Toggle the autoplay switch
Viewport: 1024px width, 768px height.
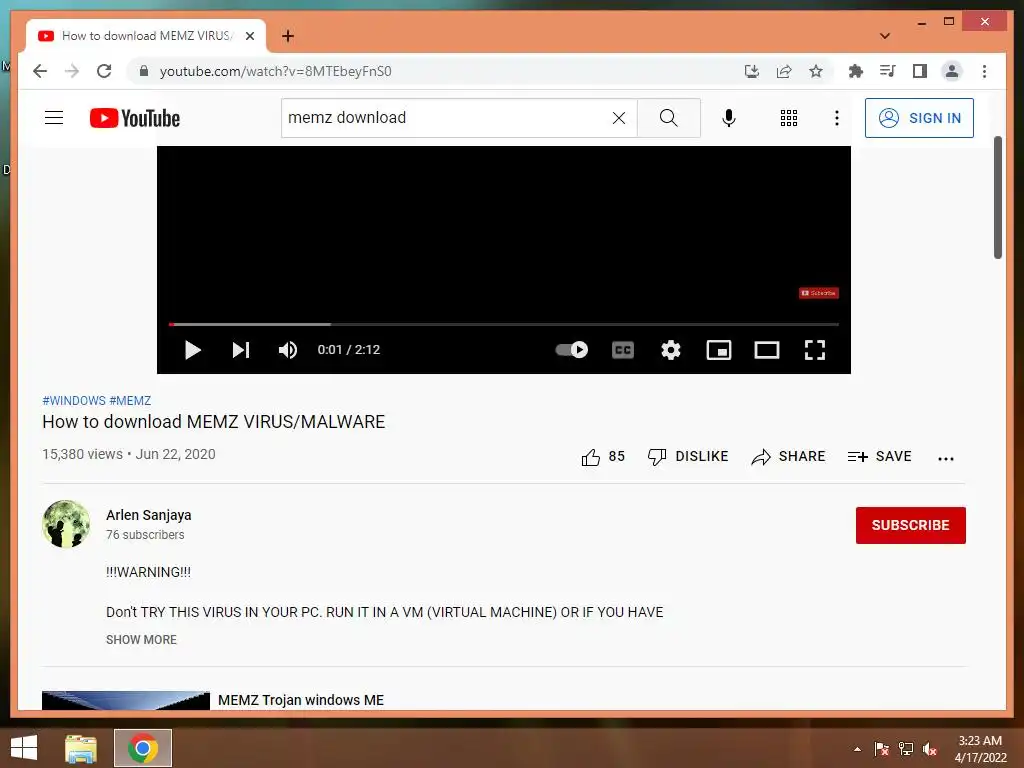click(x=571, y=350)
